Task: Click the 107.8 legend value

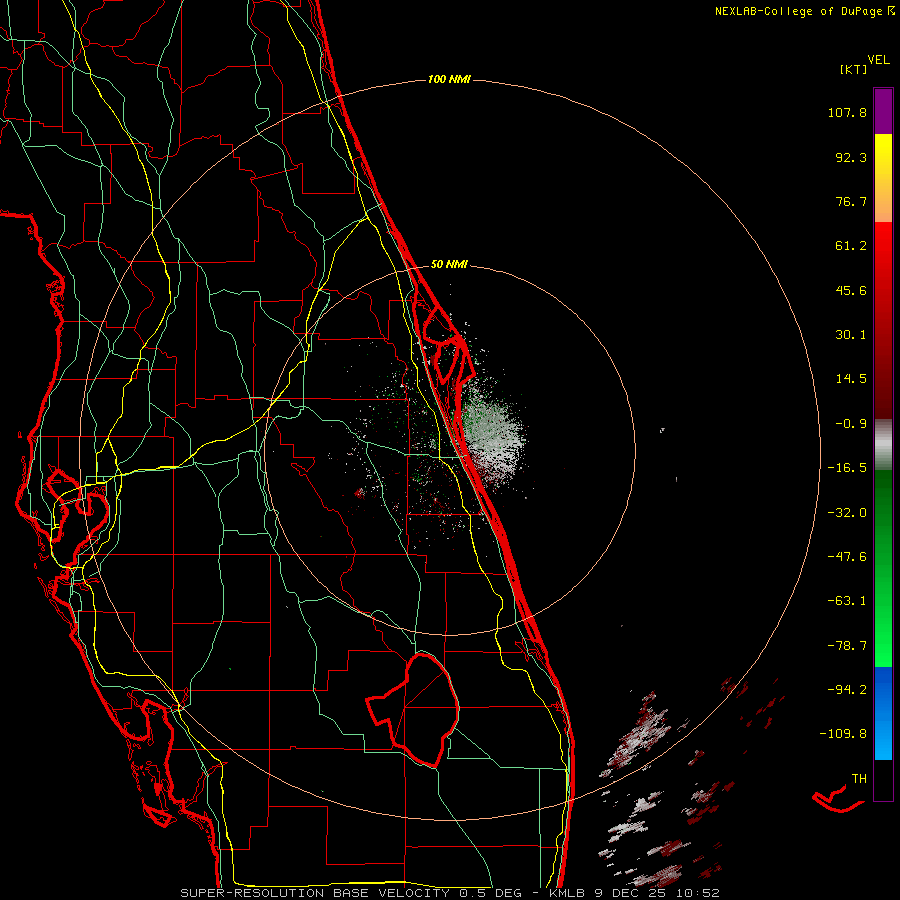Action: click(x=847, y=112)
